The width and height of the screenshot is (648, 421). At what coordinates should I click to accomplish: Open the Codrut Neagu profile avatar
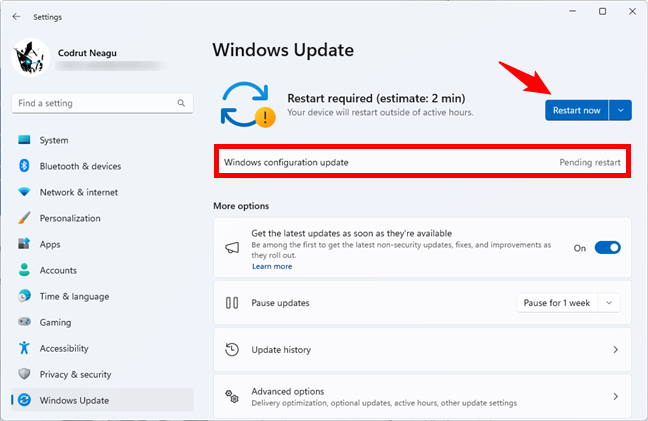pyautogui.click(x=31, y=57)
